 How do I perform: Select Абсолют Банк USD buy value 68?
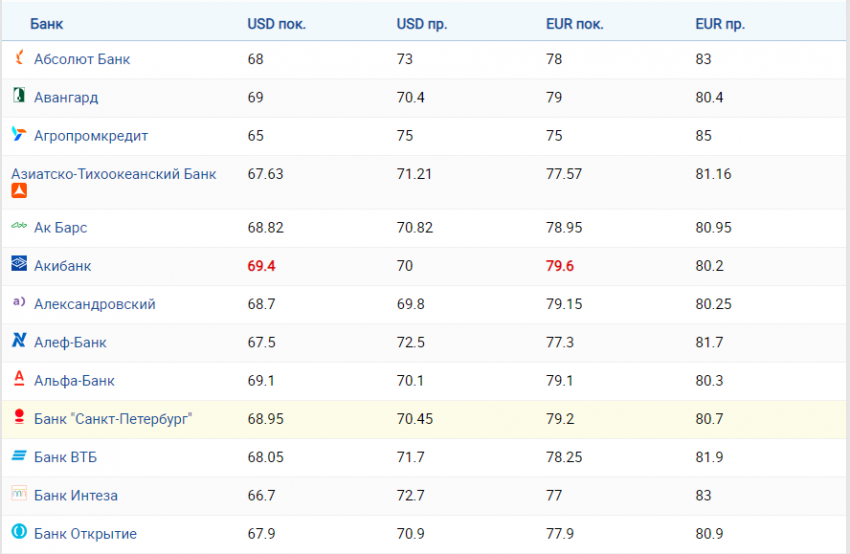(x=255, y=59)
